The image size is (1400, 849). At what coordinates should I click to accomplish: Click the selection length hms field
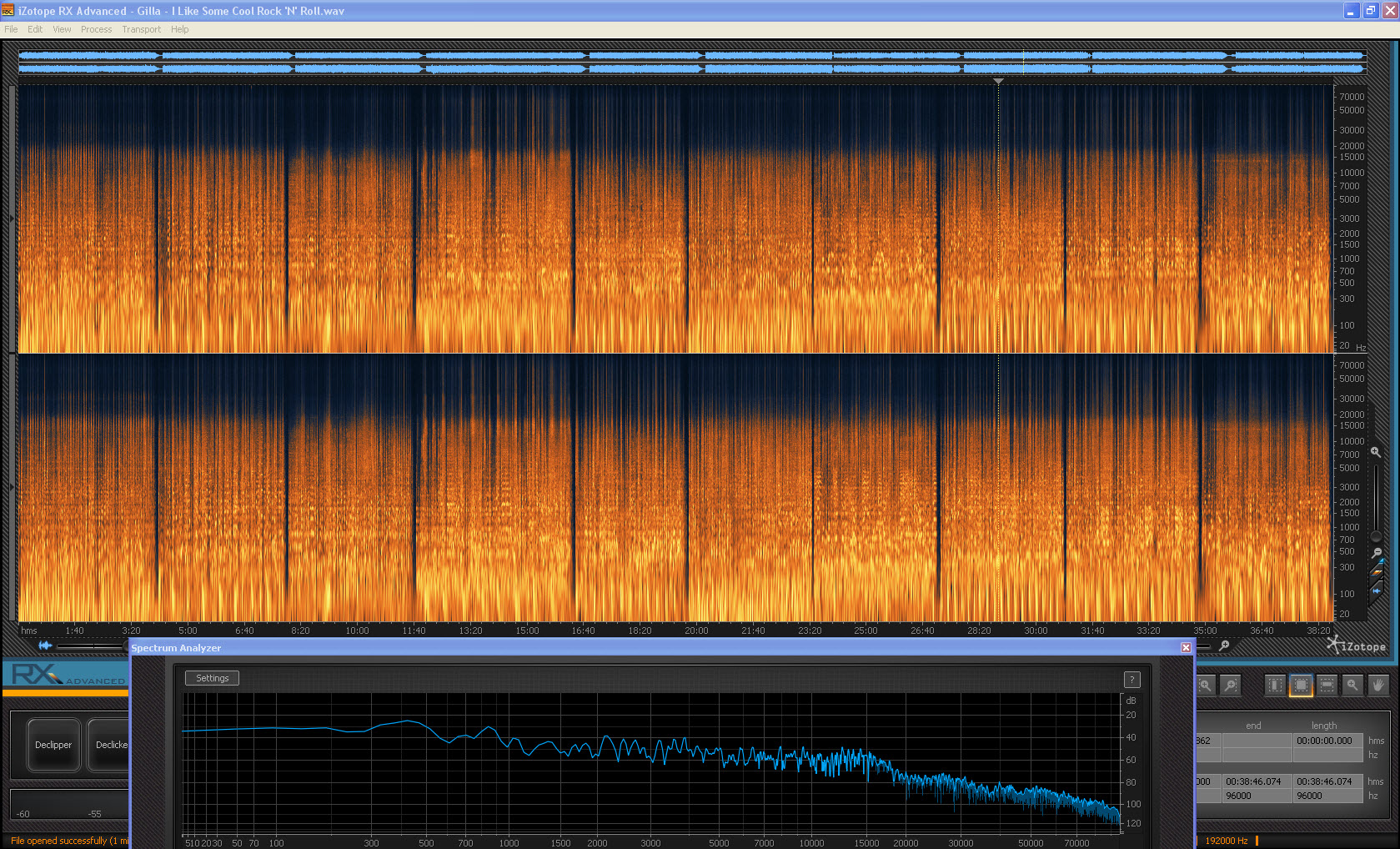click(x=1327, y=741)
